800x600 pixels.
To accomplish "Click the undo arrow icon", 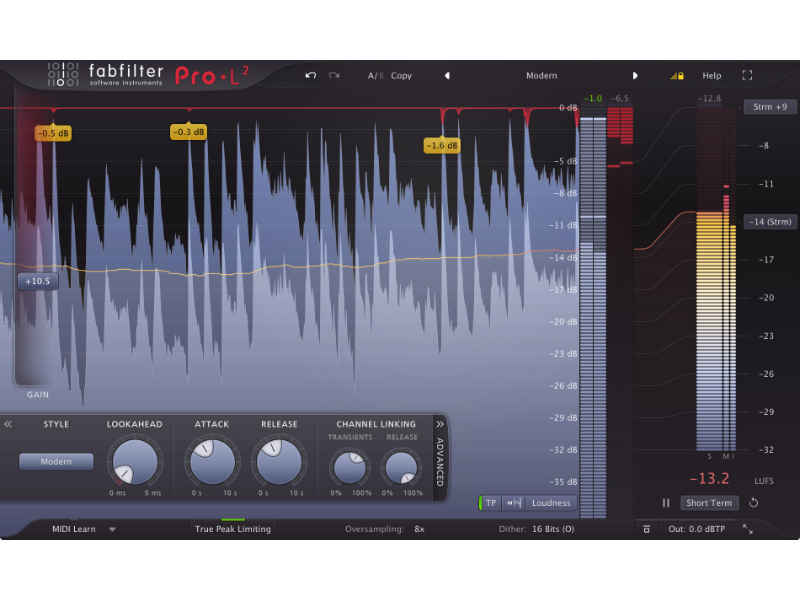I will 311,76.
